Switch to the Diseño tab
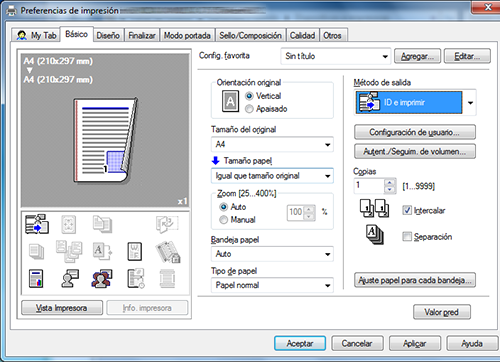Image resolution: width=500 pixels, height=362 pixels. 108,35
